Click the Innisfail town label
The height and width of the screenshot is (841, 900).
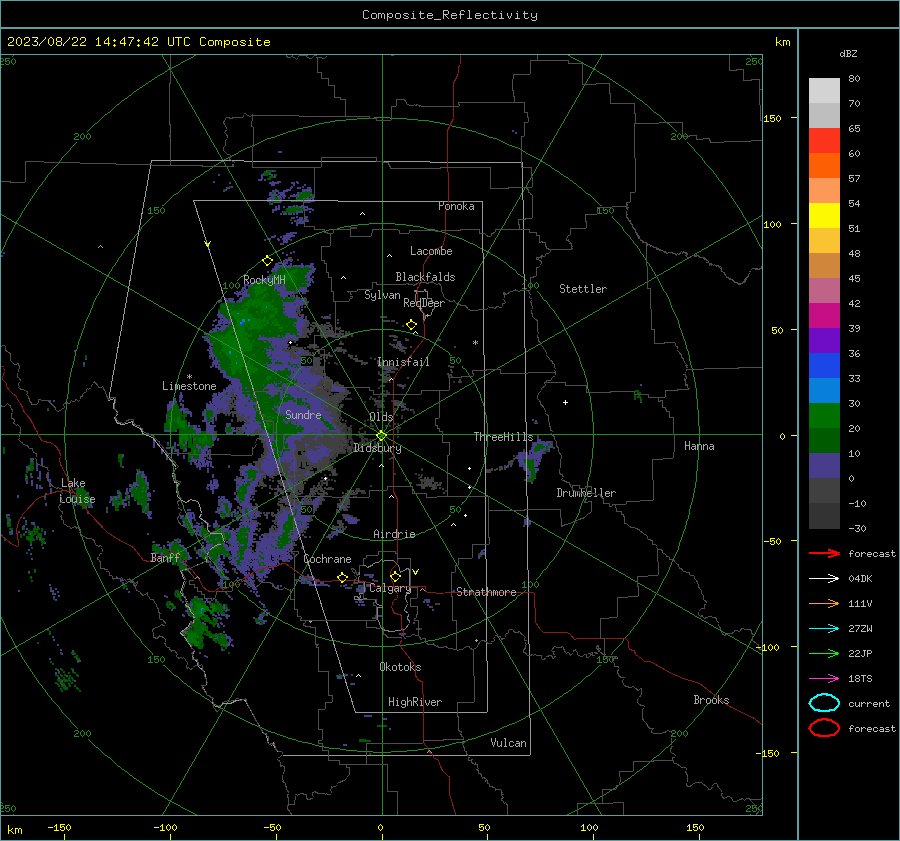tap(403, 362)
